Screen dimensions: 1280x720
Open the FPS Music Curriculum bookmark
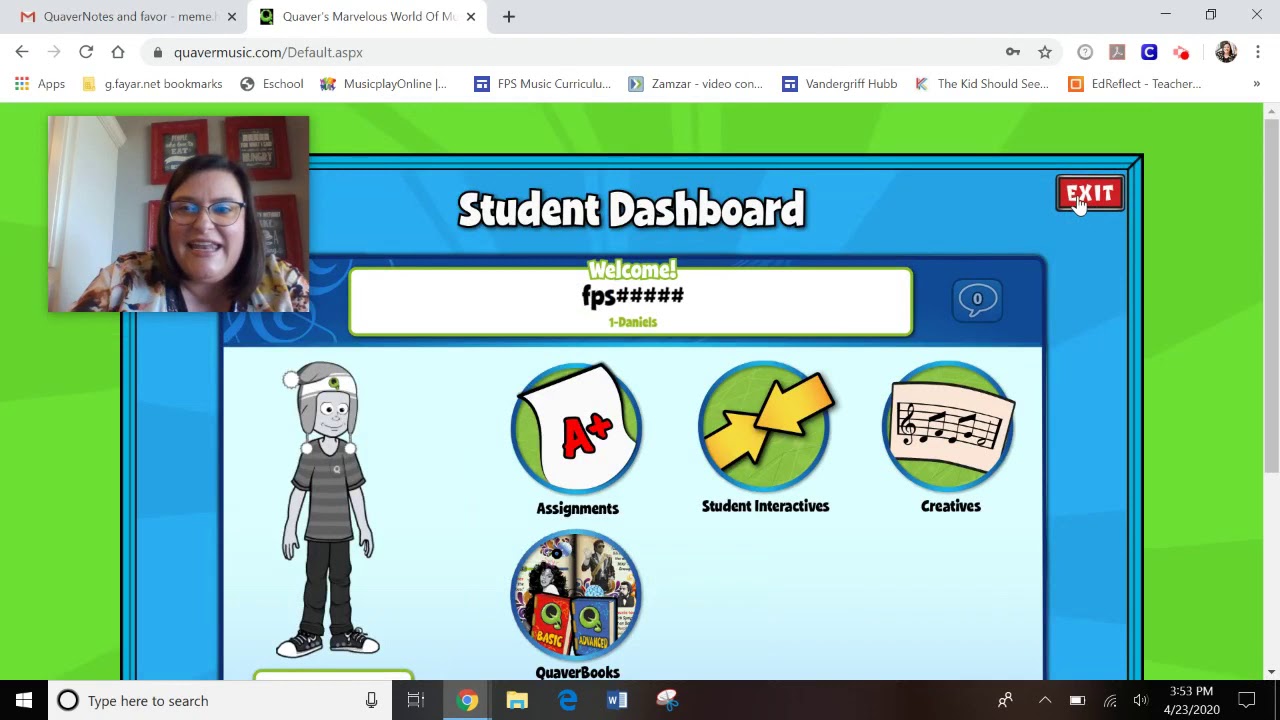542,84
